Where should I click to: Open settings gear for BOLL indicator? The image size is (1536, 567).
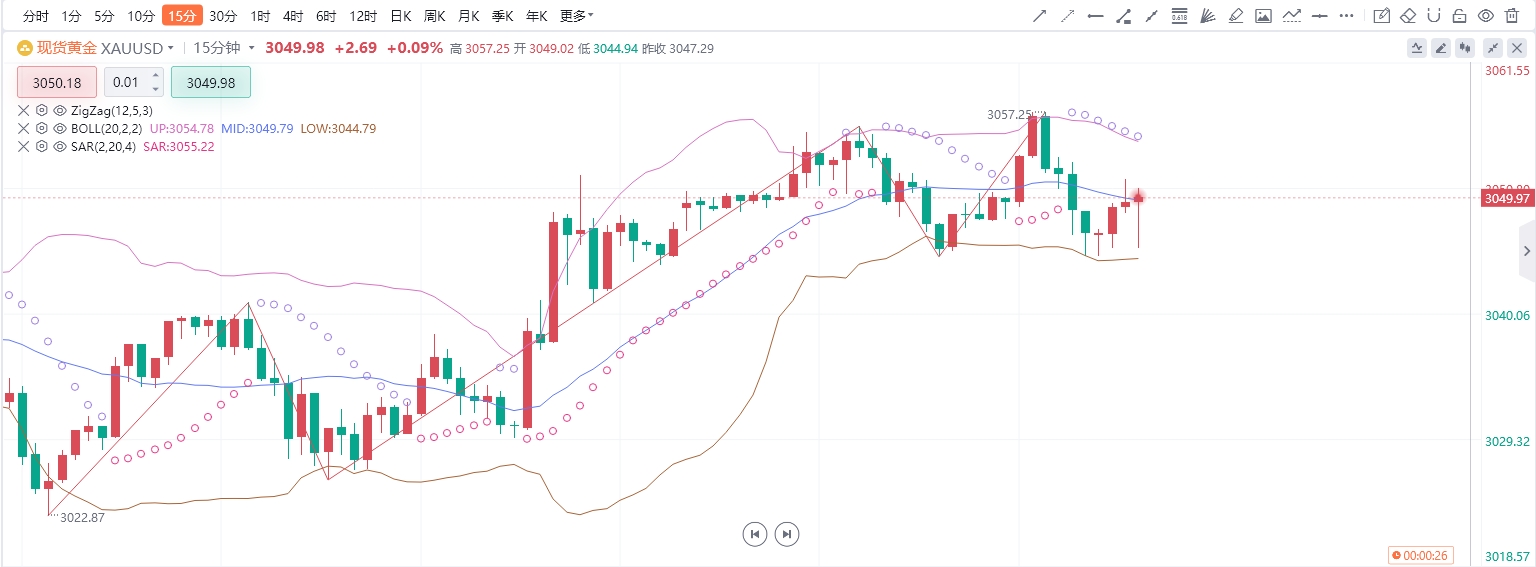click(x=42, y=128)
